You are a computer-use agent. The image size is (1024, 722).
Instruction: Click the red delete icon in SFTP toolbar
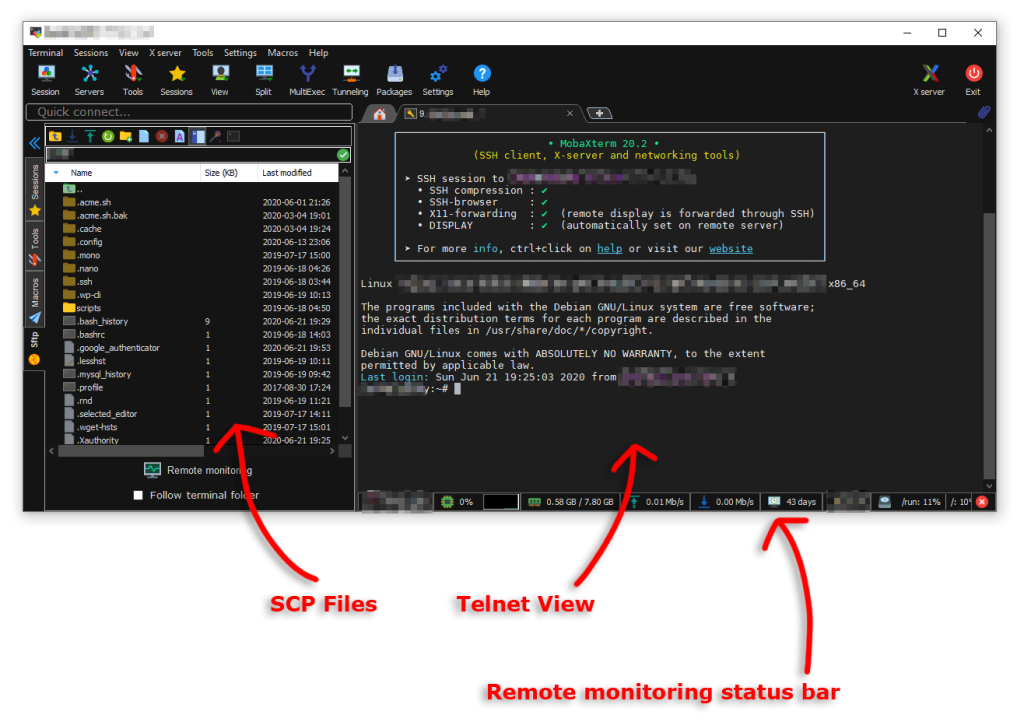[x=162, y=136]
